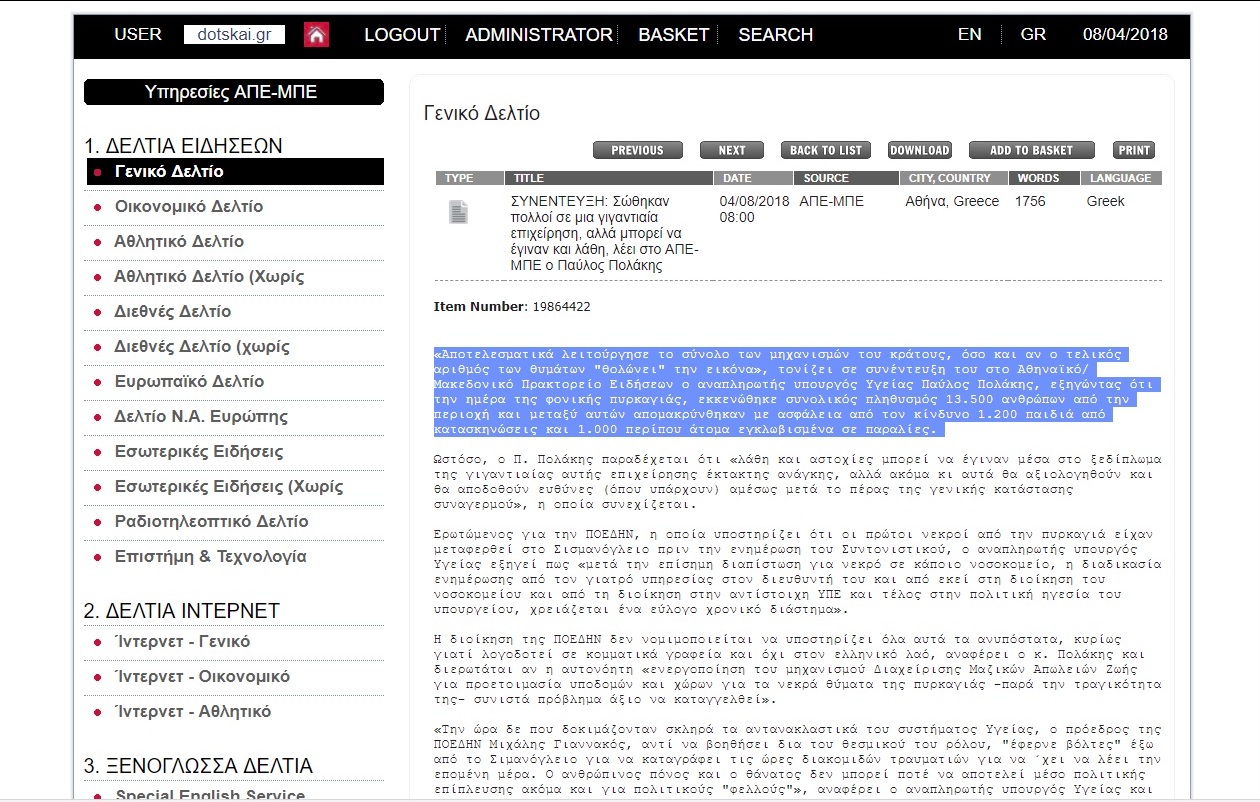Click the LOGOUT menu item
This screenshot has height=802, width=1260.
tap(401, 35)
